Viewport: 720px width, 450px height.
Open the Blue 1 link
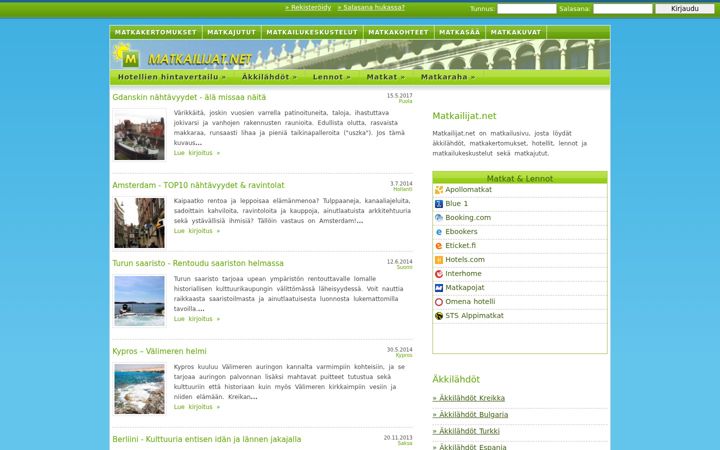456,204
